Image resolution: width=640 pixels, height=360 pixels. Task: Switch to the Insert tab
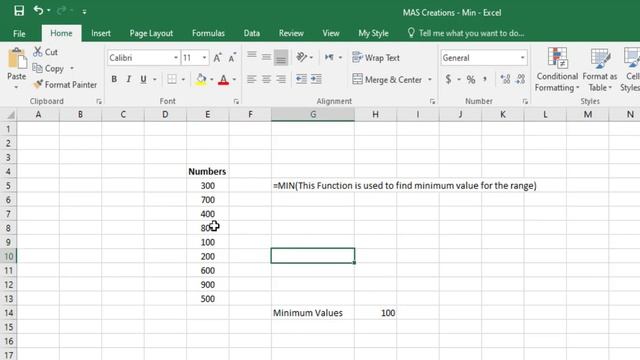(x=101, y=33)
